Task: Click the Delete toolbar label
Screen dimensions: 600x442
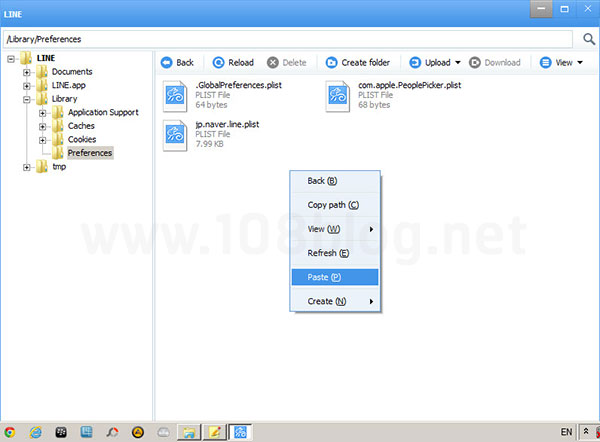Action: click(294, 62)
